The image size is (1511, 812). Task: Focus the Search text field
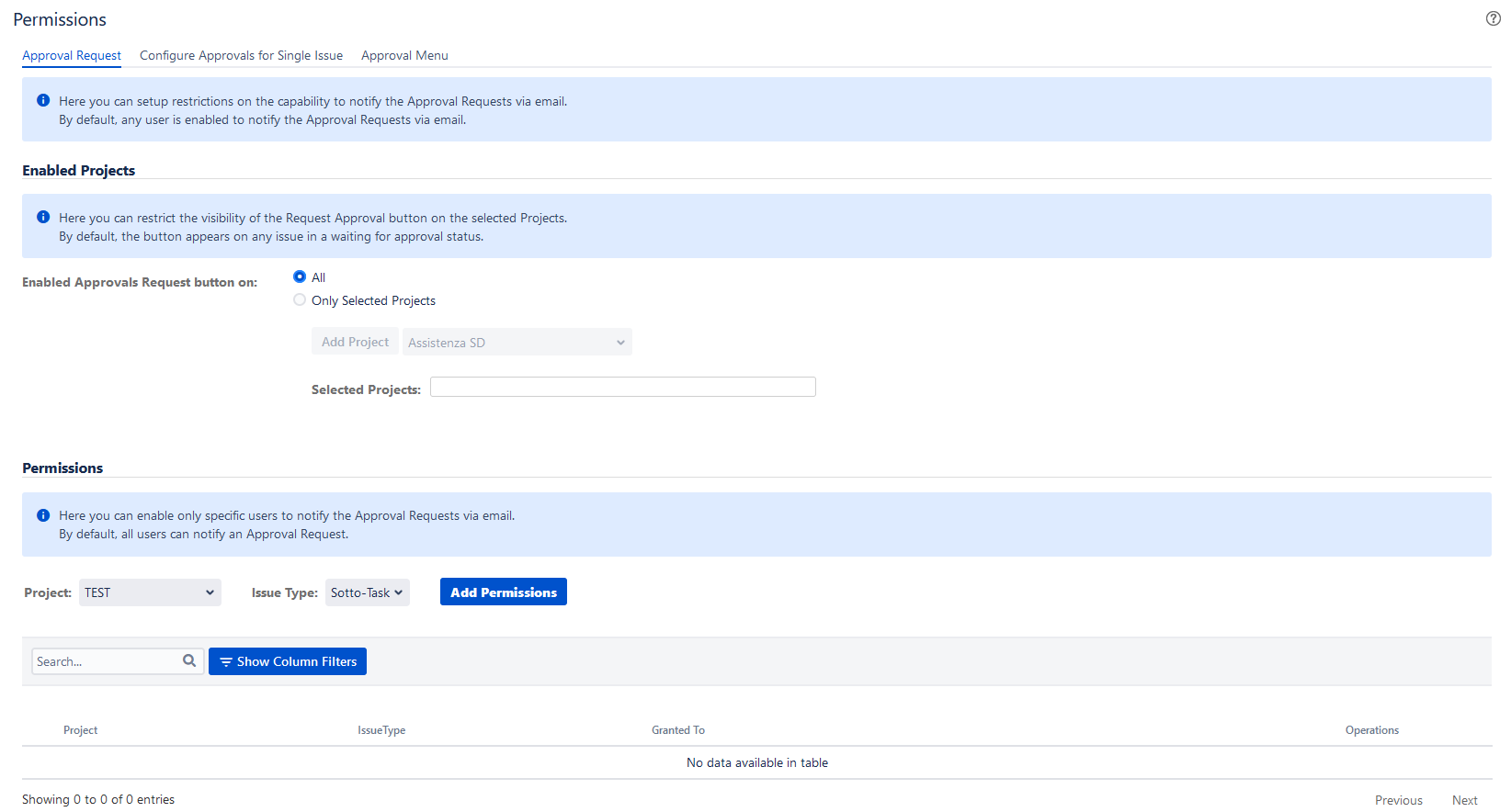(x=106, y=661)
